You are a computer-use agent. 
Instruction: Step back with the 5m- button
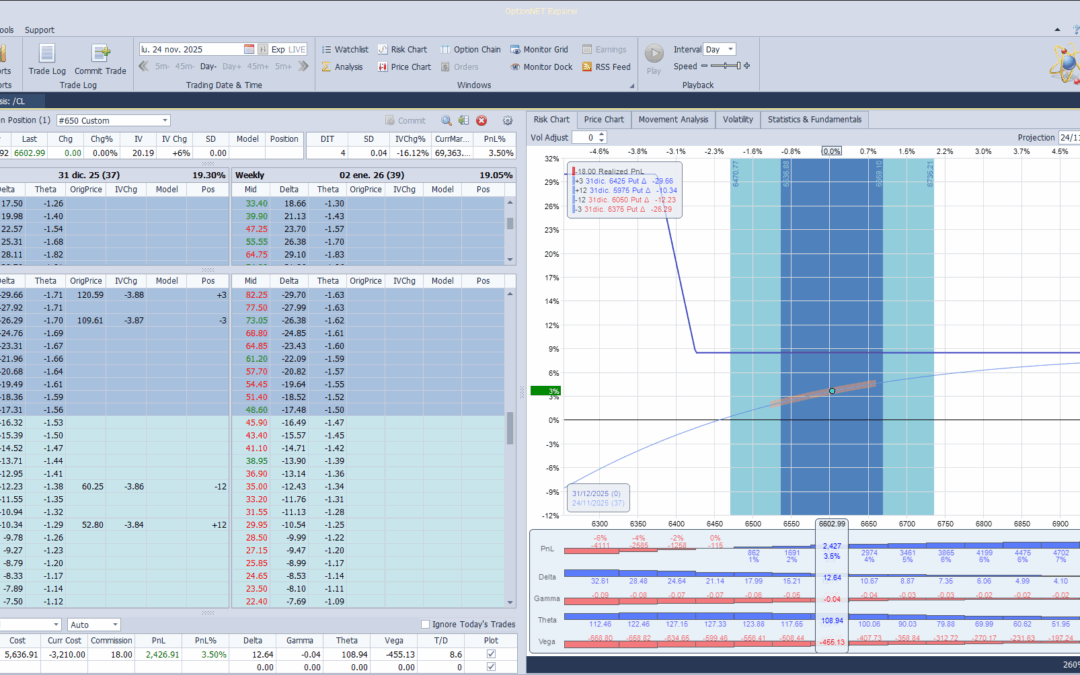(162, 67)
